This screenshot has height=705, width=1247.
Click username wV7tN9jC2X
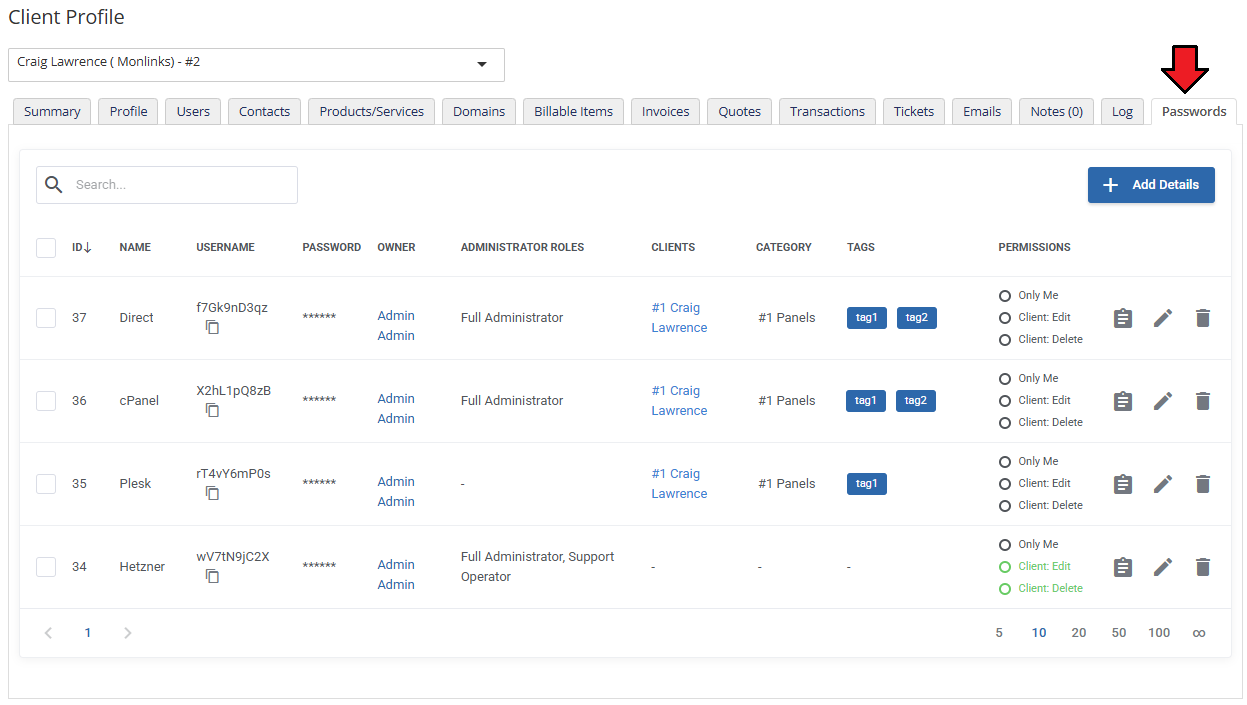click(233, 557)
